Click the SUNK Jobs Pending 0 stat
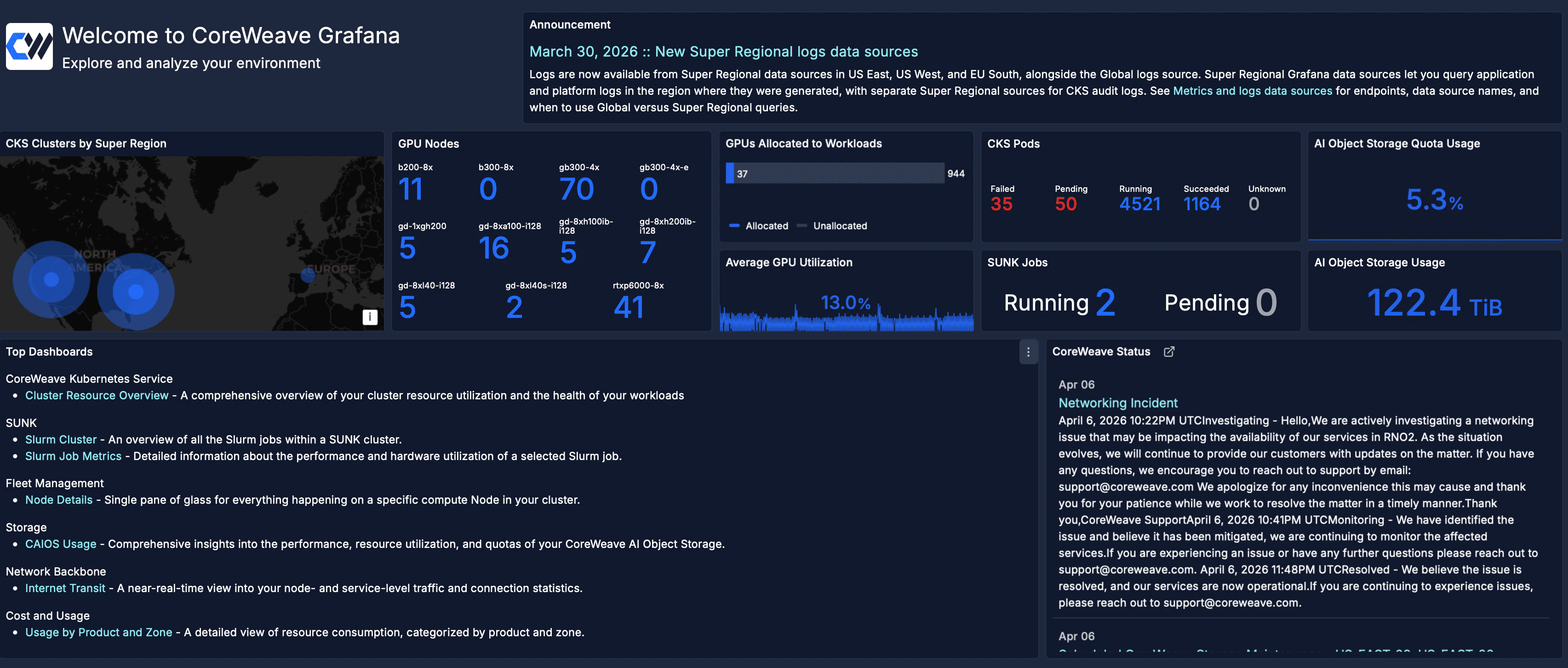Image resolution: width=1568 pixels, height=668 pixels. tap(1220, 303)
